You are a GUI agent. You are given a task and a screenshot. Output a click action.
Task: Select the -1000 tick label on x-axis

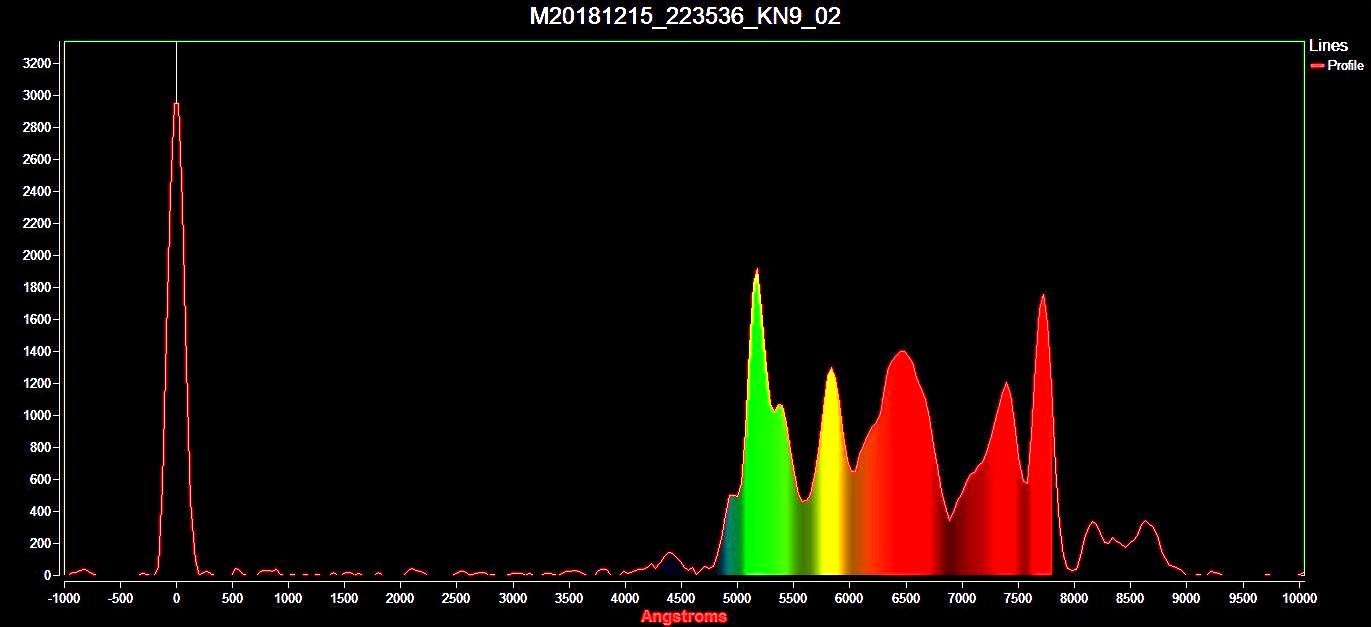64,598
